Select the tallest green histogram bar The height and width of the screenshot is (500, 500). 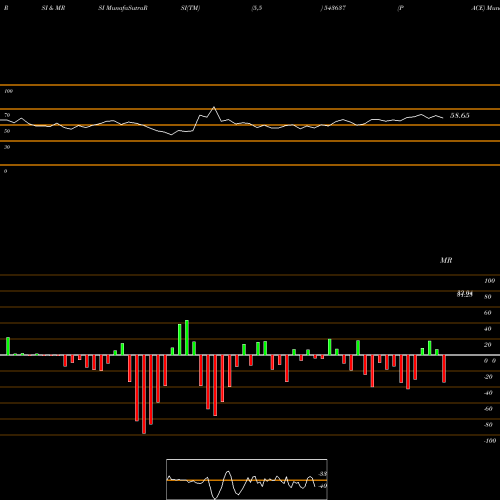point(187,337)
